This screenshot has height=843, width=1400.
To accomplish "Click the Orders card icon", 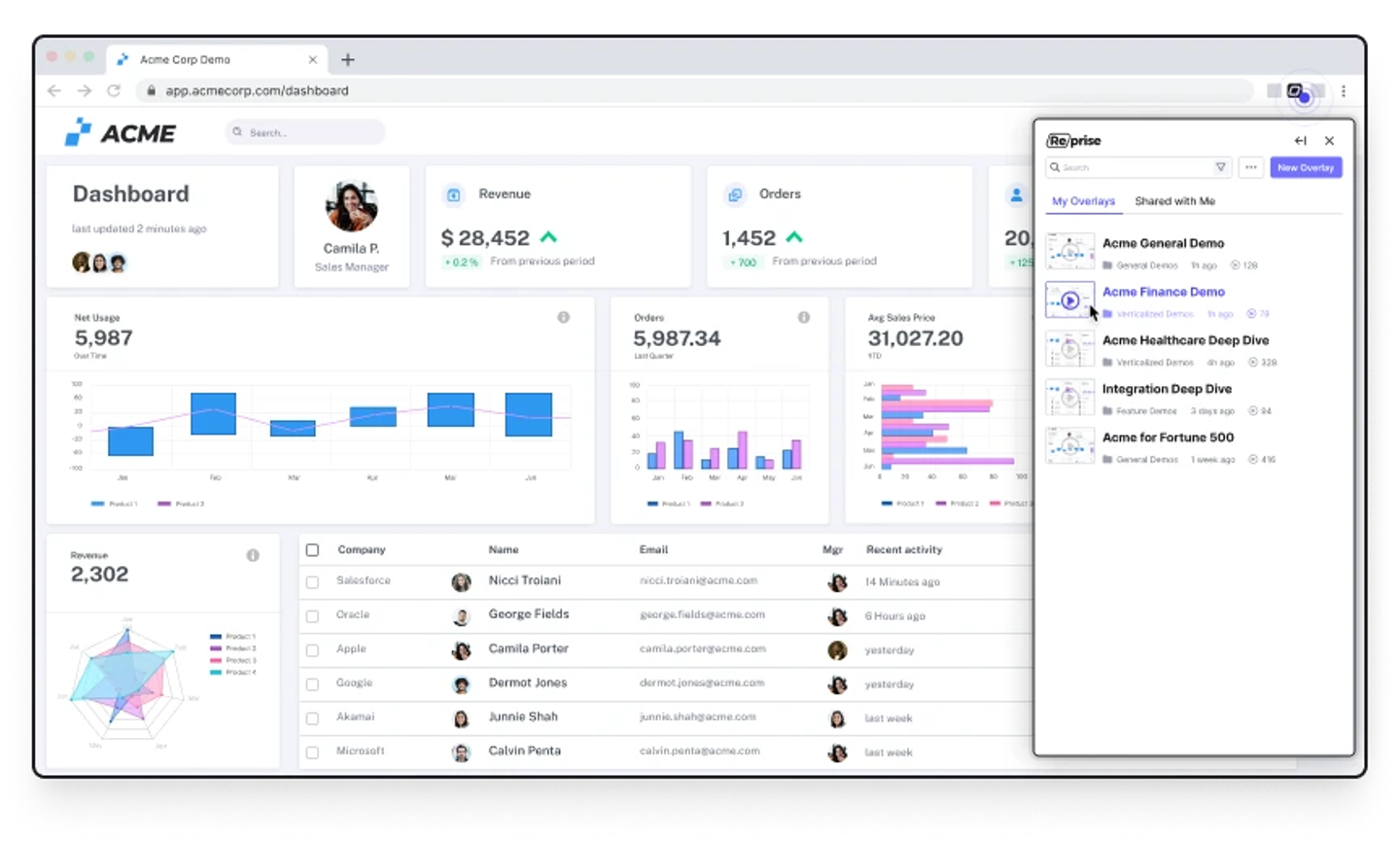I will pos(735,195).
